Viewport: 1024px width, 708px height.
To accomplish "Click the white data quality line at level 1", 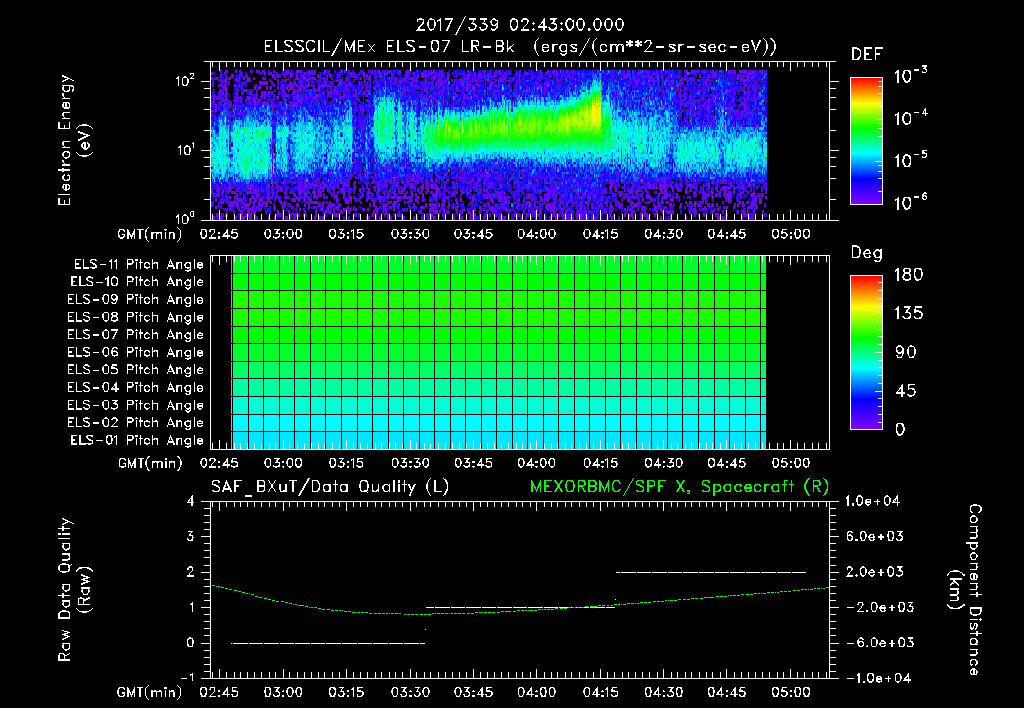I will [520, 607].
